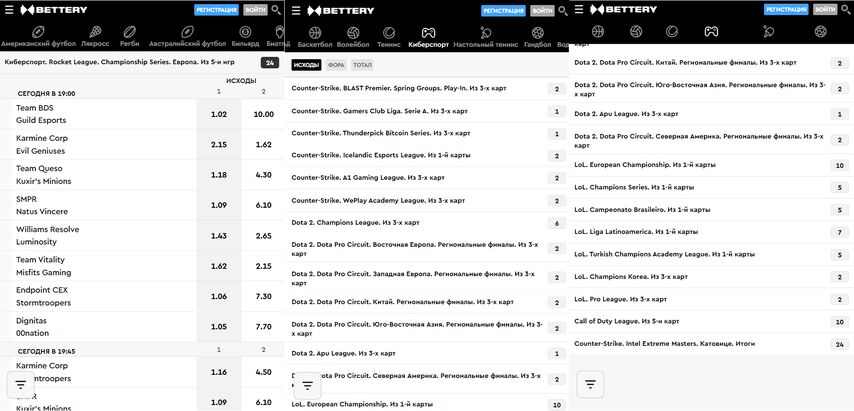This screenshot has width=854, height=411.
Task: Expand Counter-Strike Icelandic Esports League row
Action: pos(426,156)
